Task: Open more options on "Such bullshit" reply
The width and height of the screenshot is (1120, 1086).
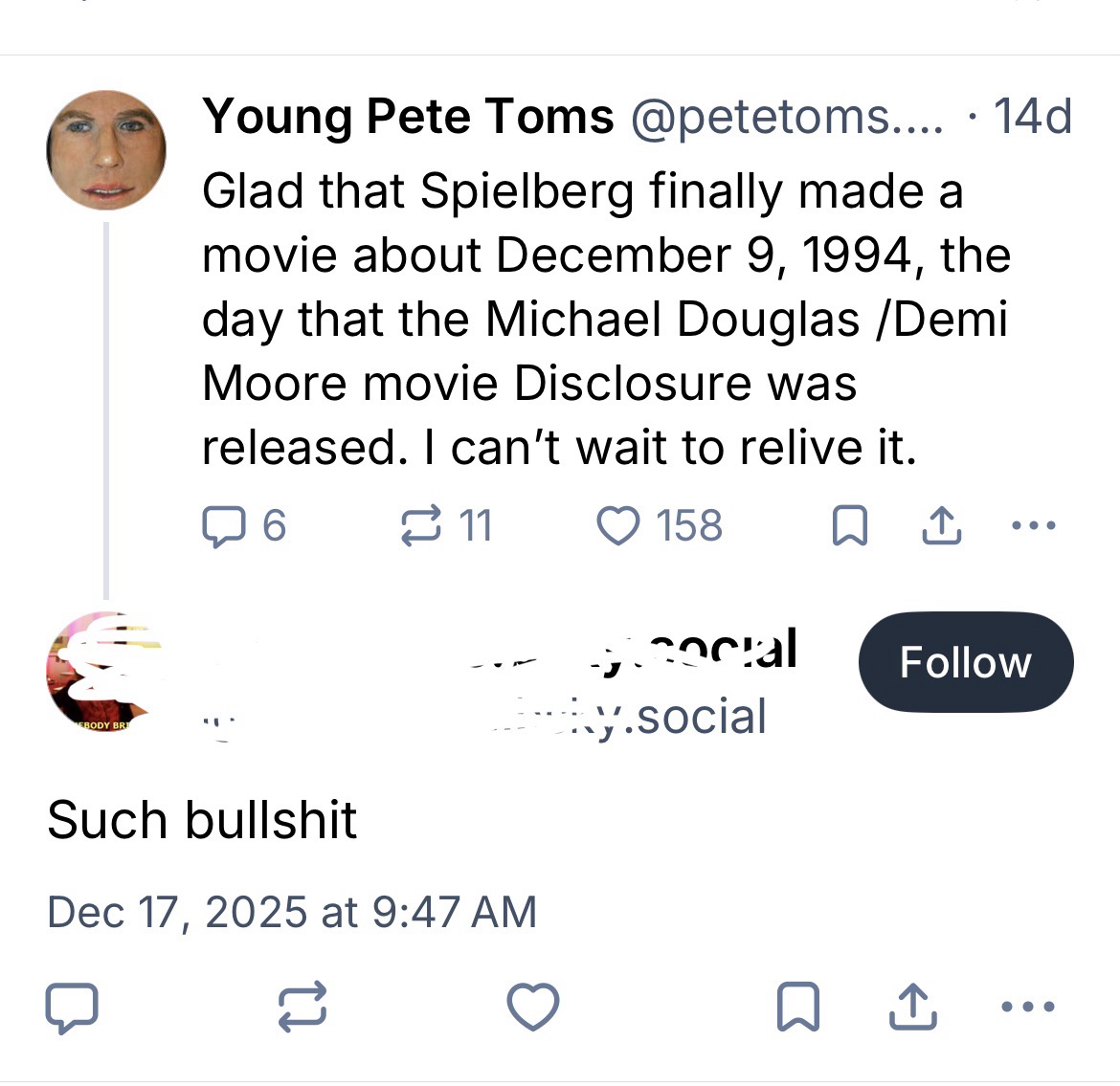Action: coord(1029,1007)
